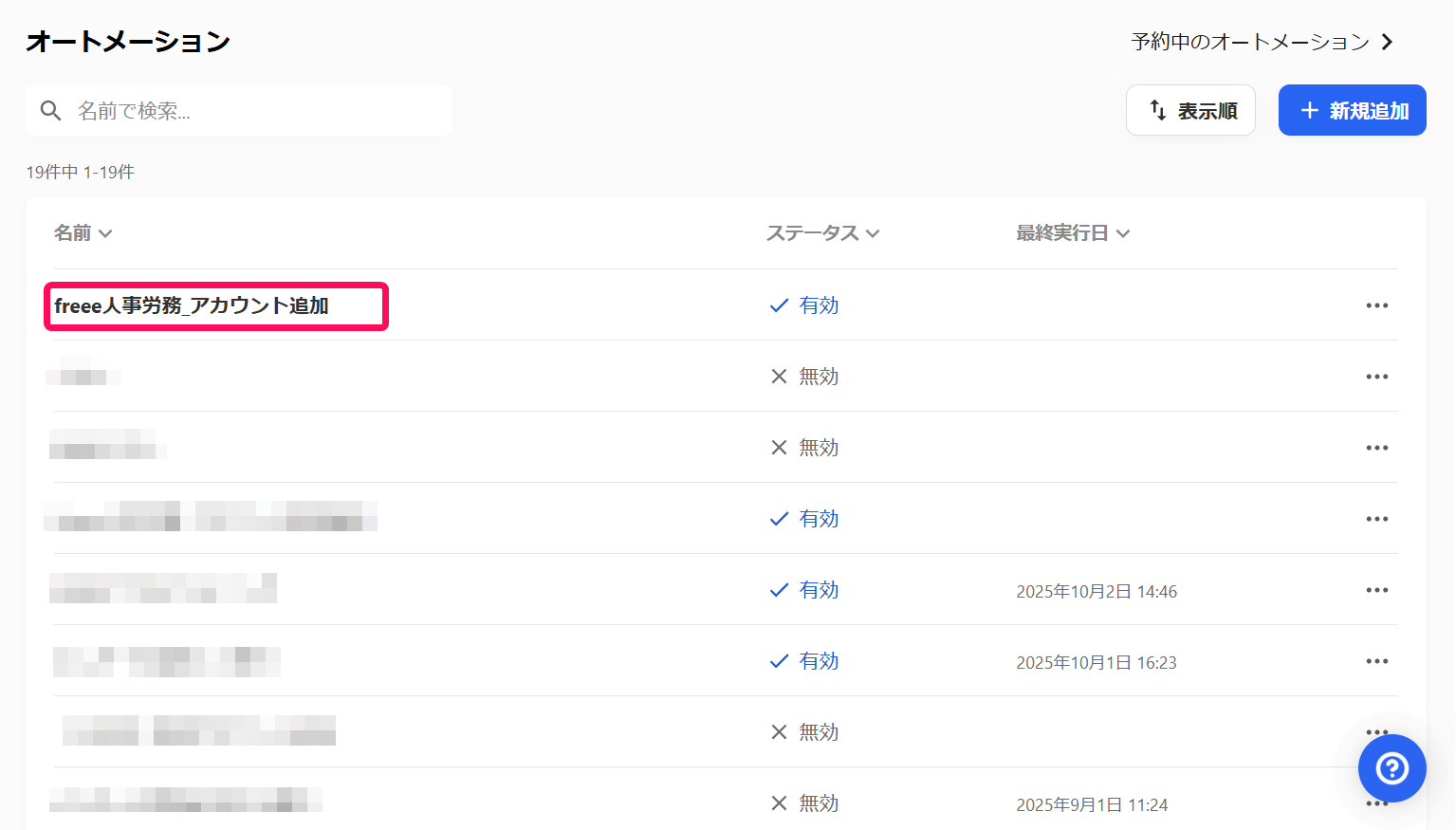Click the magnifier icon in the search box
1456x830 pixels.
[x=51, y=111]
